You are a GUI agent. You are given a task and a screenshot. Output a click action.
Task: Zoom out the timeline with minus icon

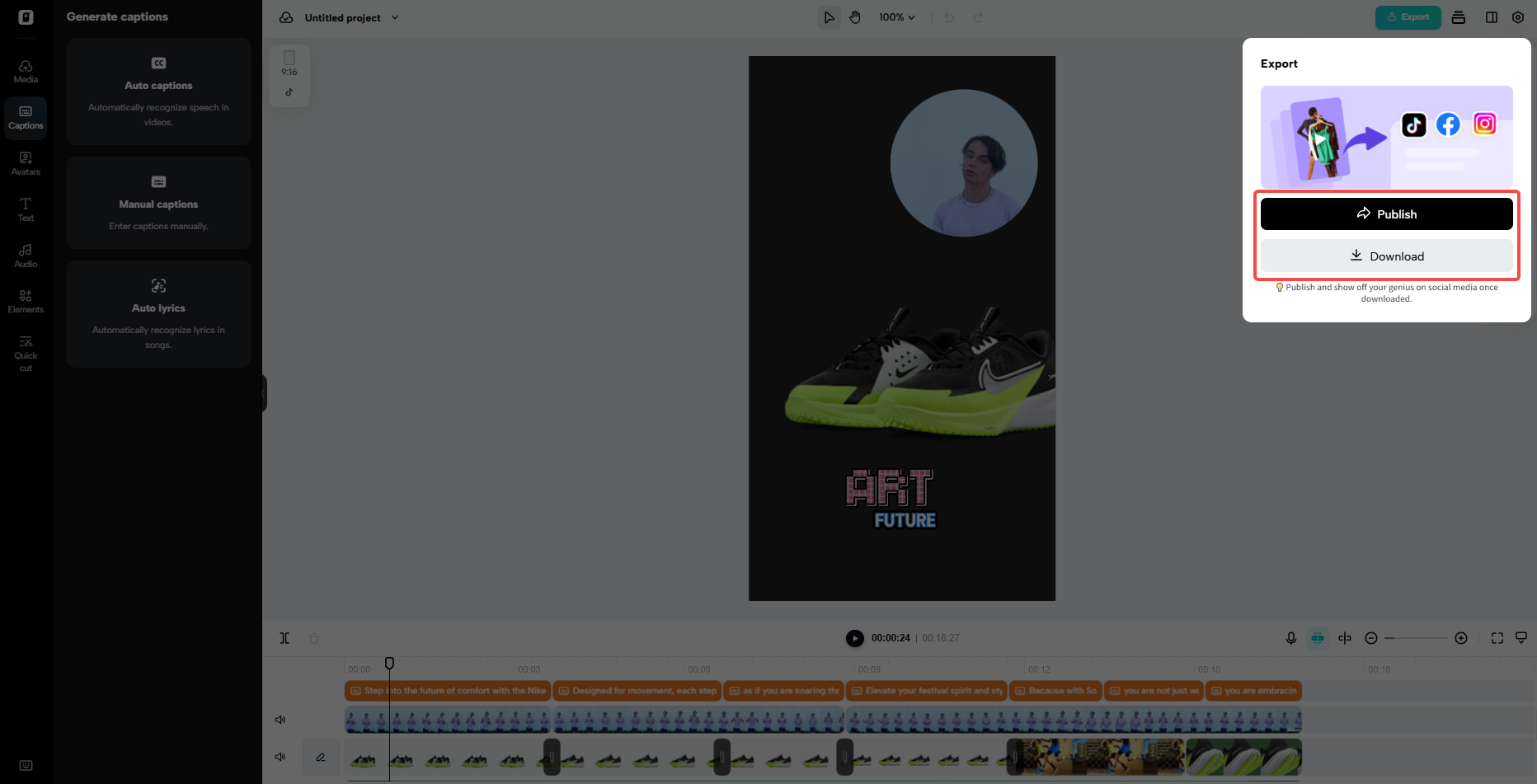[x=1371, y=638]
